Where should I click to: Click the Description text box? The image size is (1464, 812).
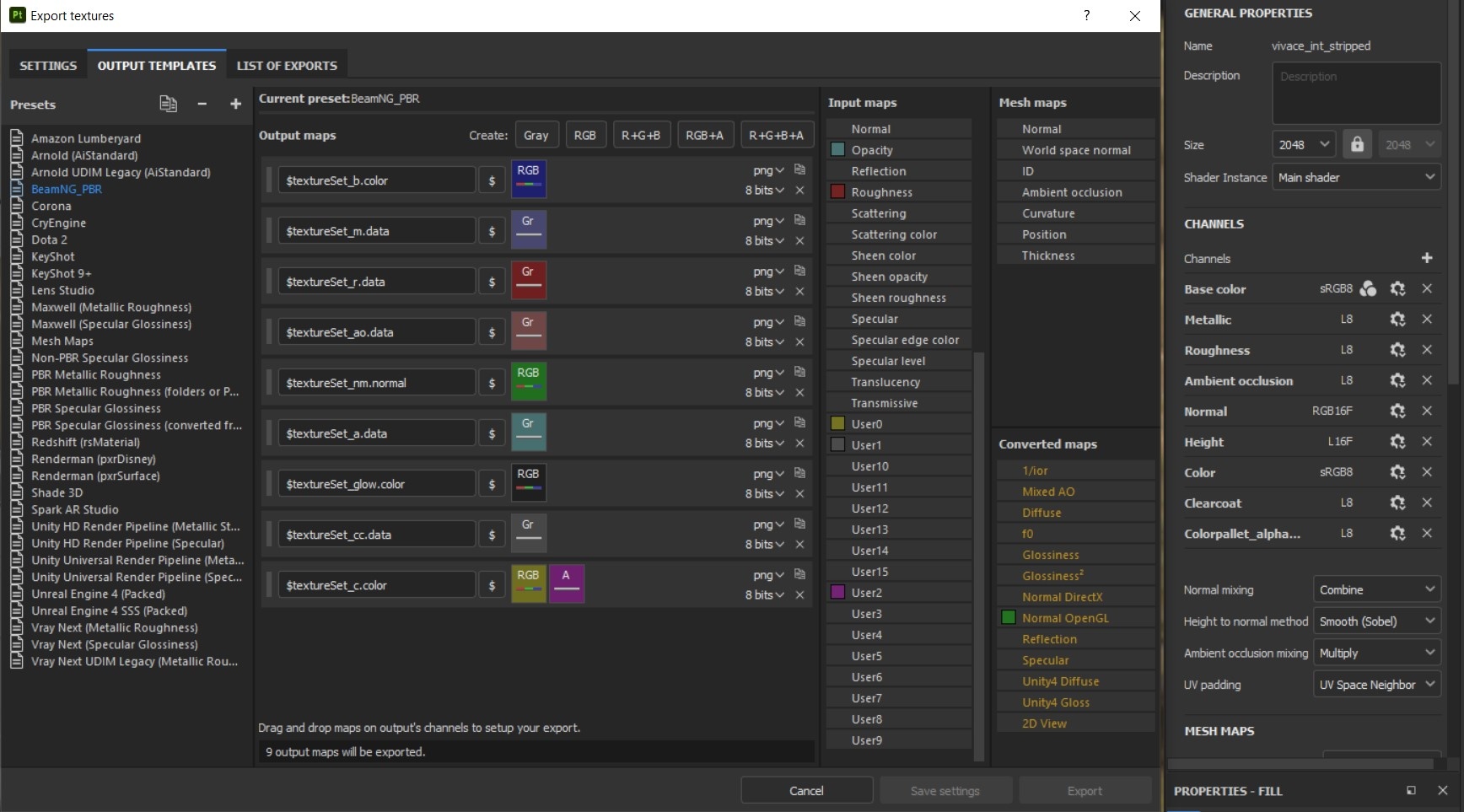click(x=1356, y=93)
